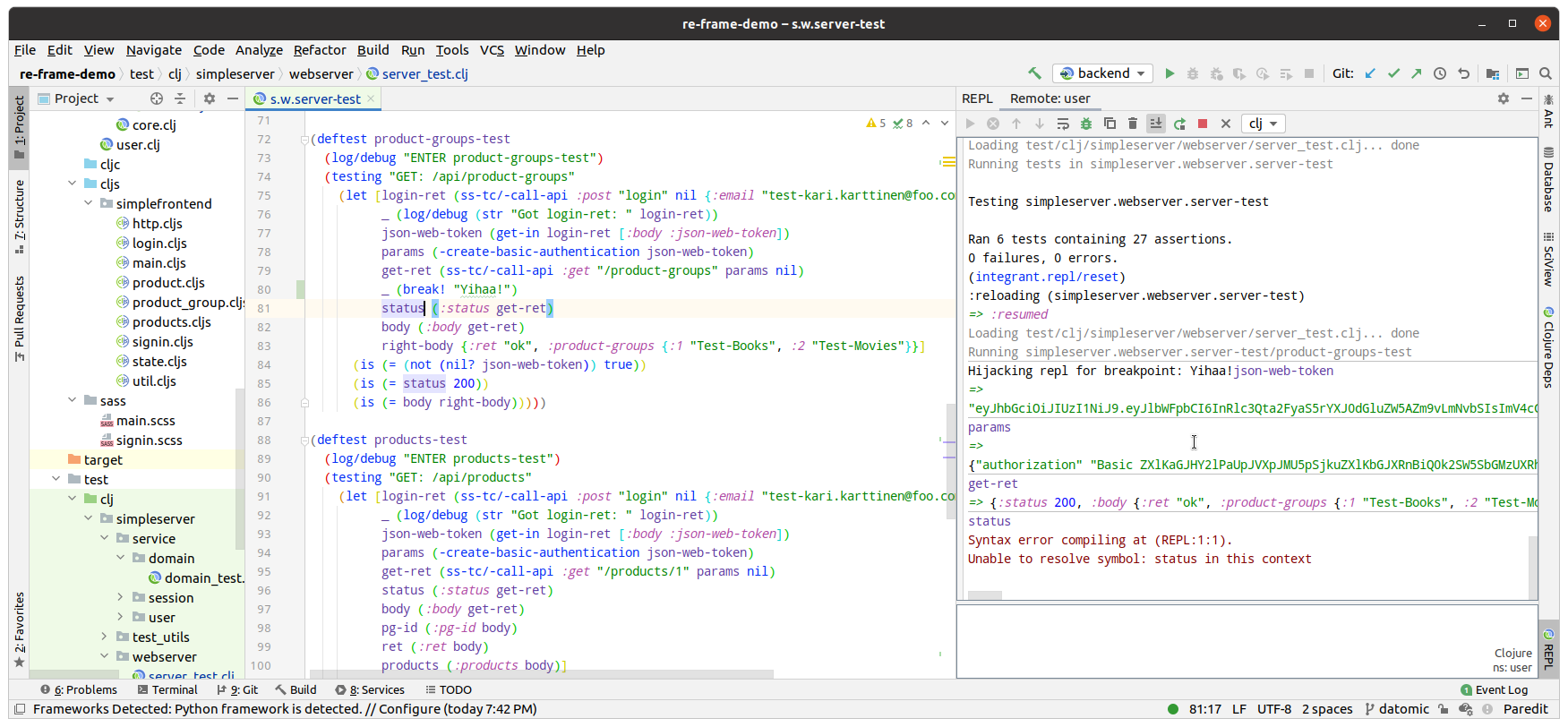Toggle scroll to end in REPL
This screenshot has height=727, width=1568.
tap(1156, 124)
